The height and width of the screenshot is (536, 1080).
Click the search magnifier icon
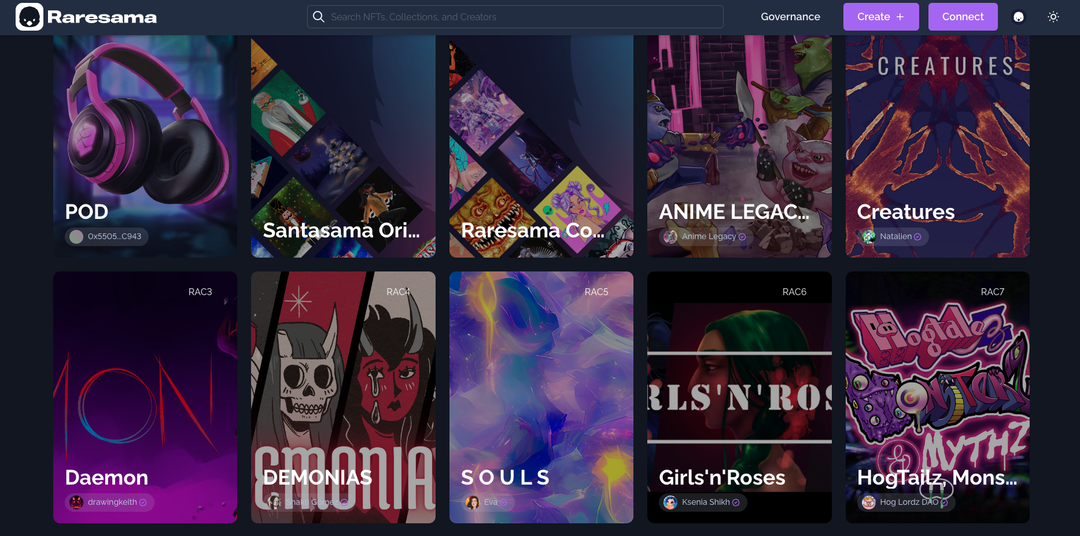[318, 17]
